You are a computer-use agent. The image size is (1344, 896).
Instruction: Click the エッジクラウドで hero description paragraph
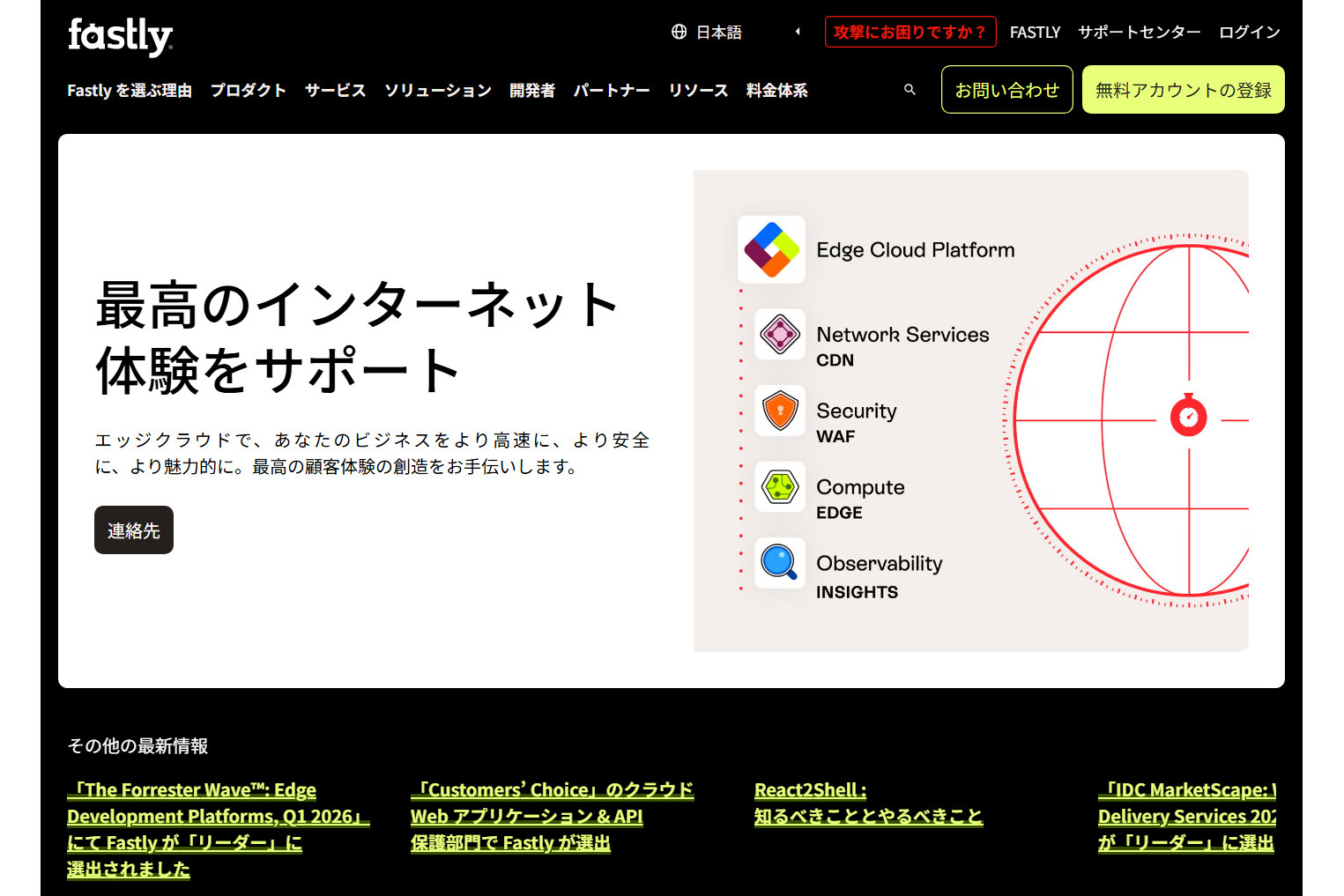pos(372,454)
